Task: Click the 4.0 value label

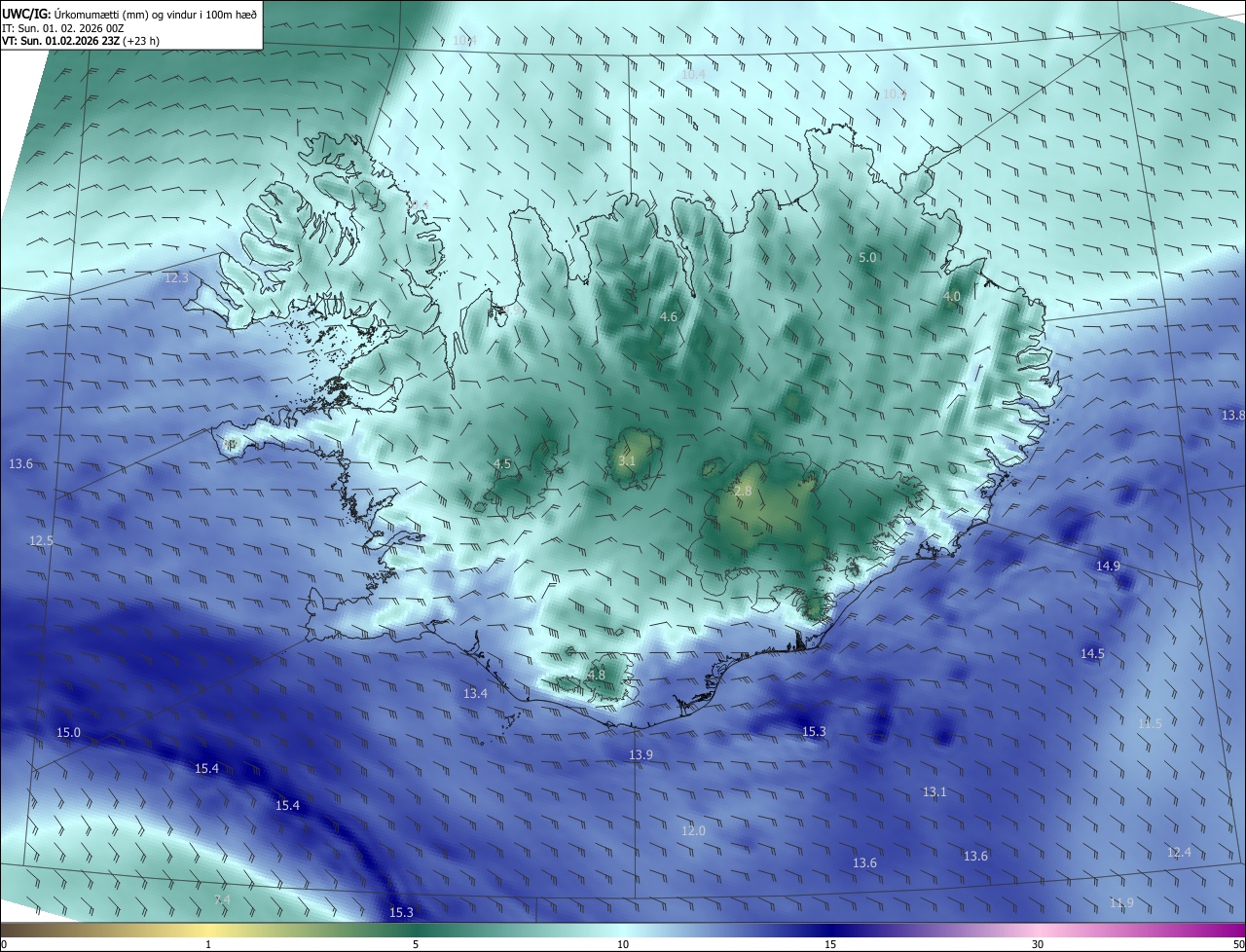Action: (952, 296)
